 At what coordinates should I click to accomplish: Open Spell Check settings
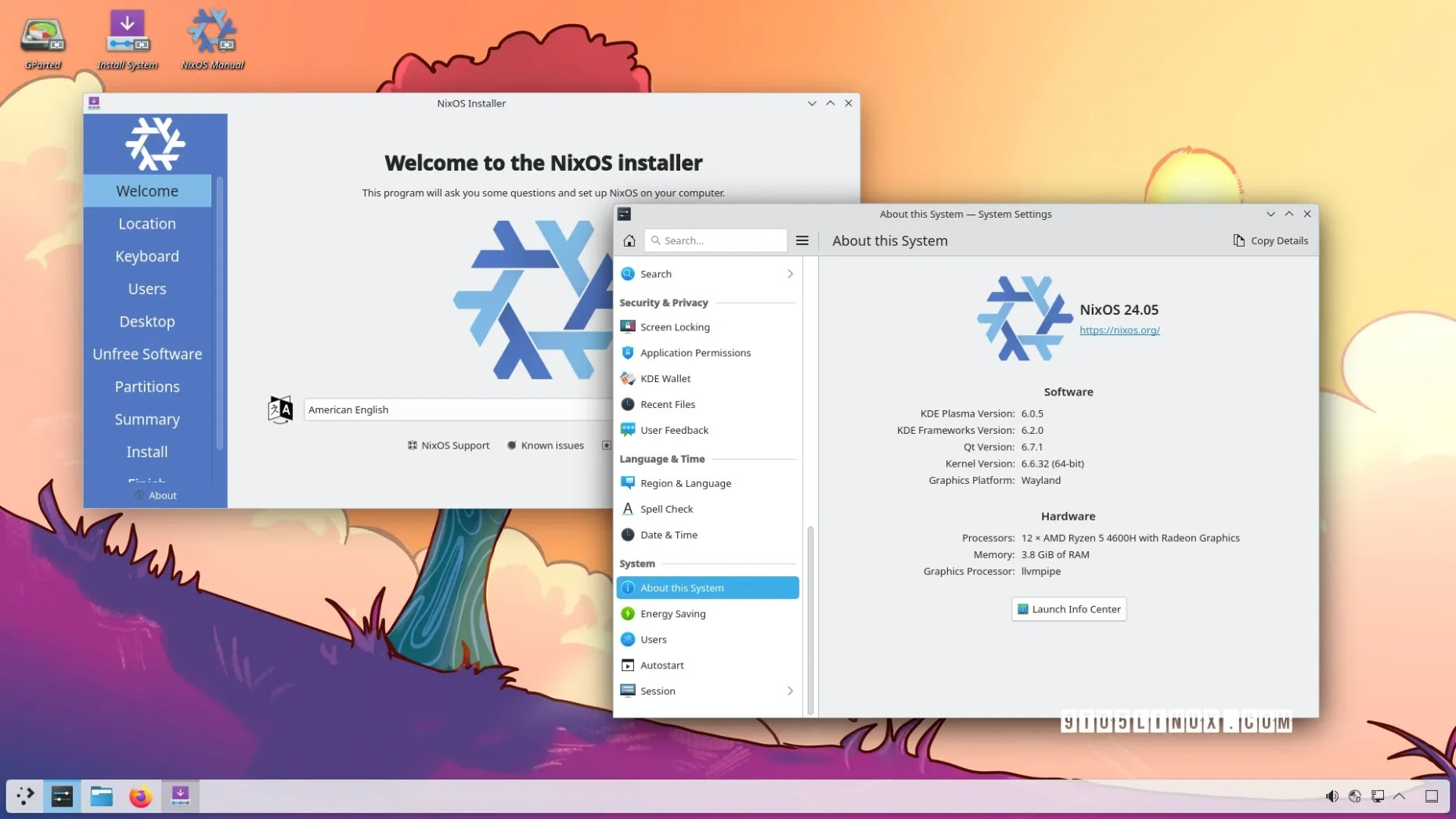pos(708,510)
